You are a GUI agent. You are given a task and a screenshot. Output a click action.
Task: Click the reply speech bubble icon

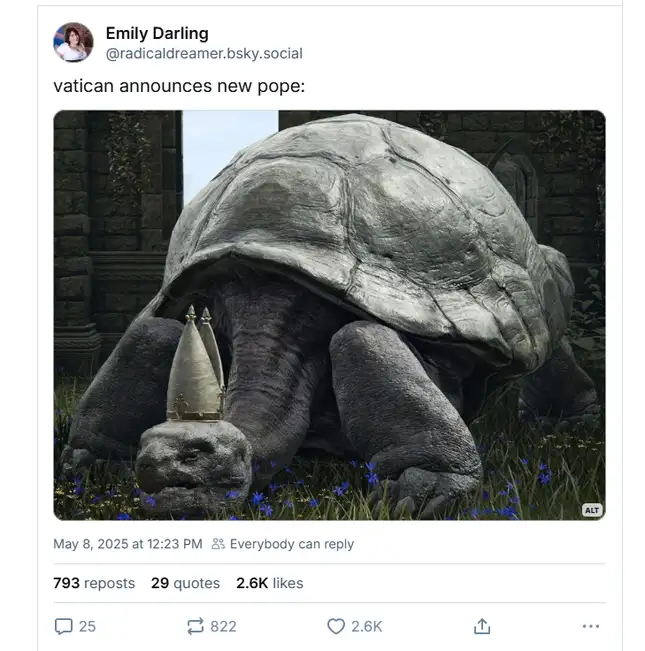click(63, 626)
